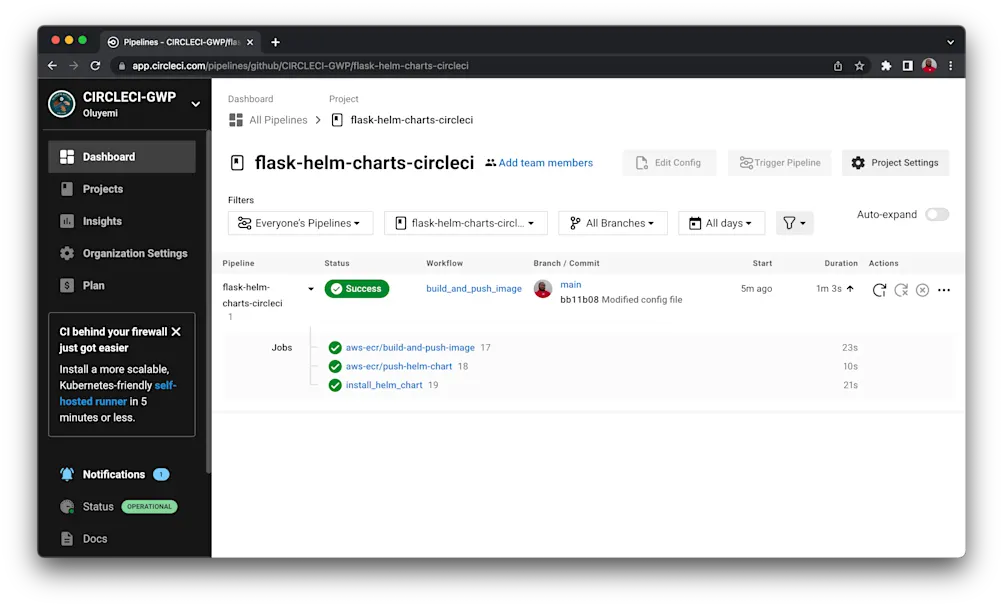The image size is (1003, 607).
Task: Open the pipeline actions ellipsis menu
Action: click(x=944, y=290)
